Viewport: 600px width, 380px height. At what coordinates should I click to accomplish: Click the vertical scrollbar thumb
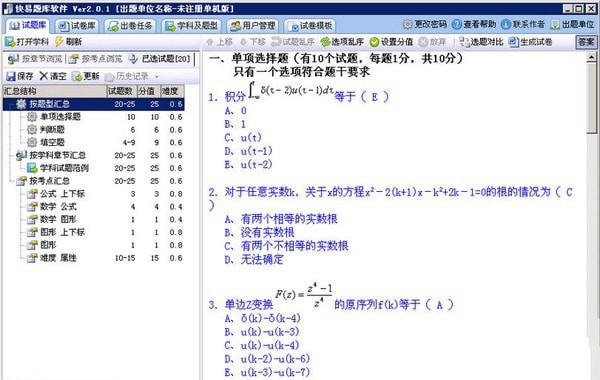point(592,98)
